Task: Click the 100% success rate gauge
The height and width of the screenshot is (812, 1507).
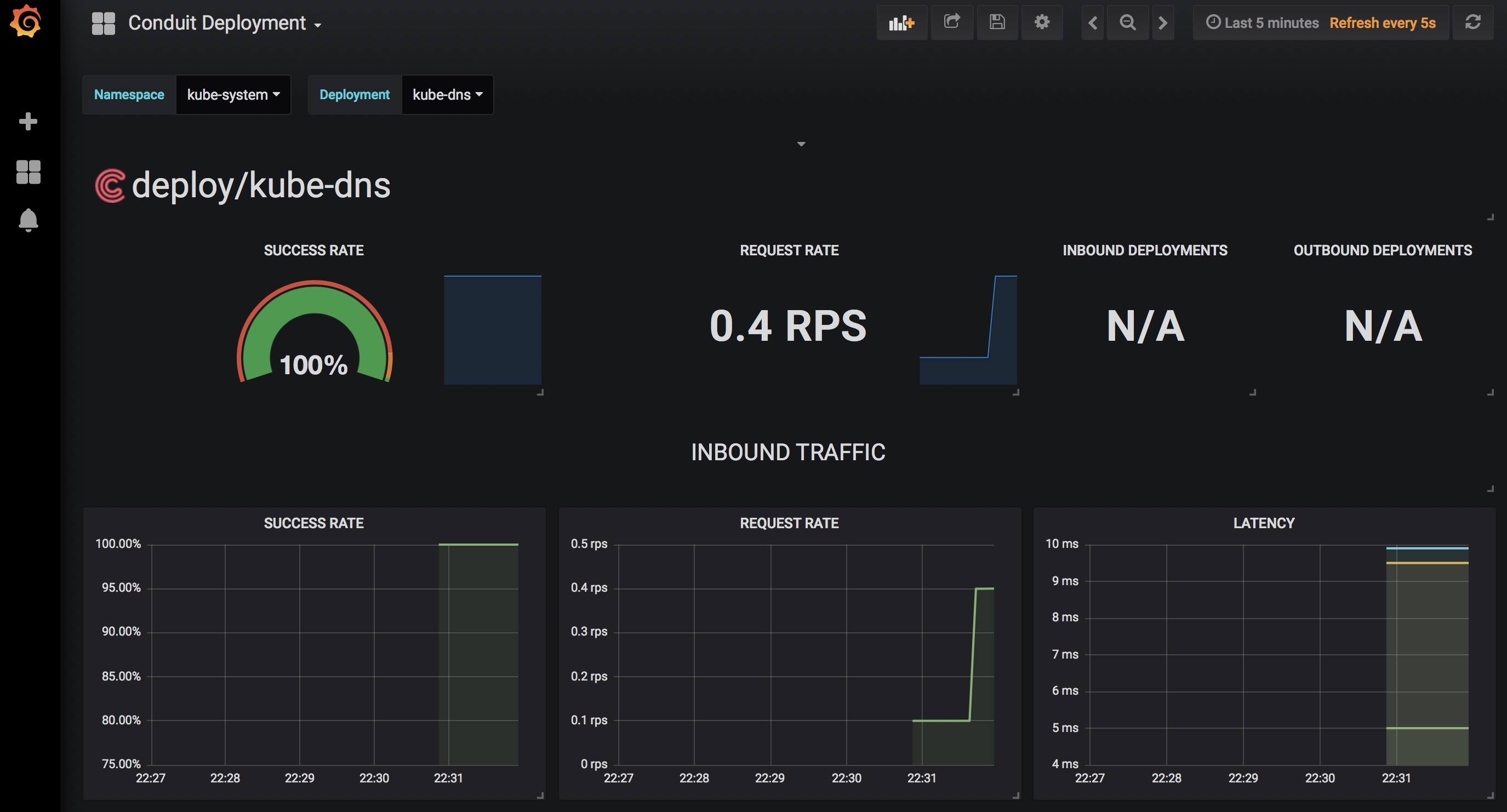Action: point(314,331)
